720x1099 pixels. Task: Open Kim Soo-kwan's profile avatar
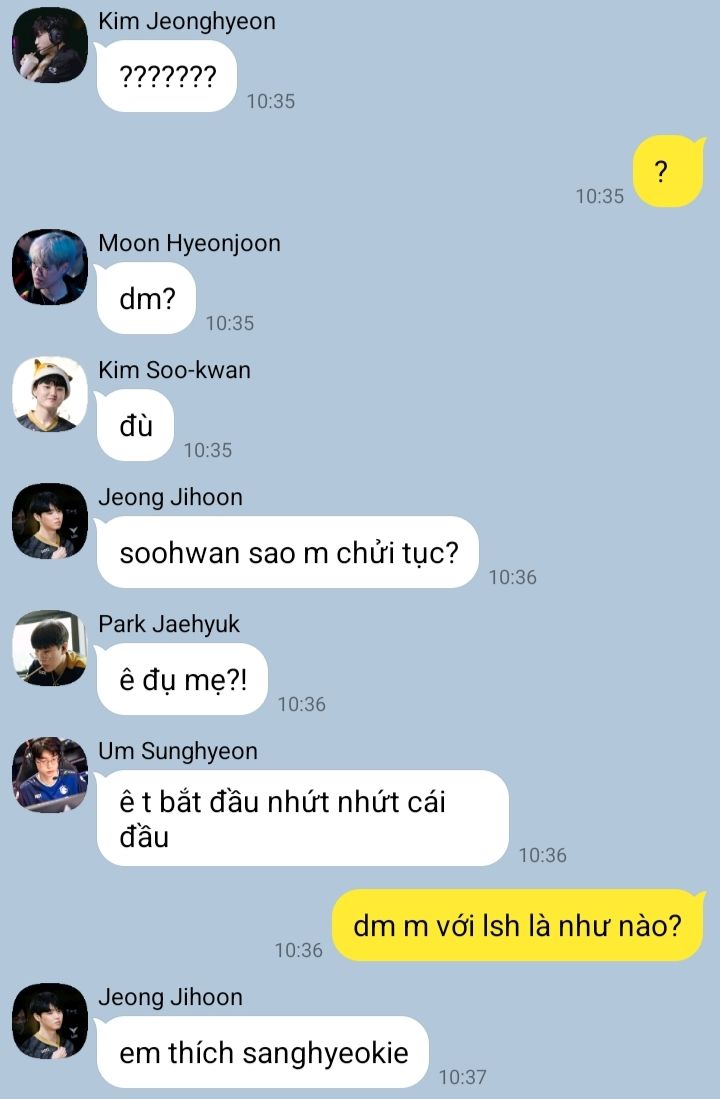coord(50,394)
